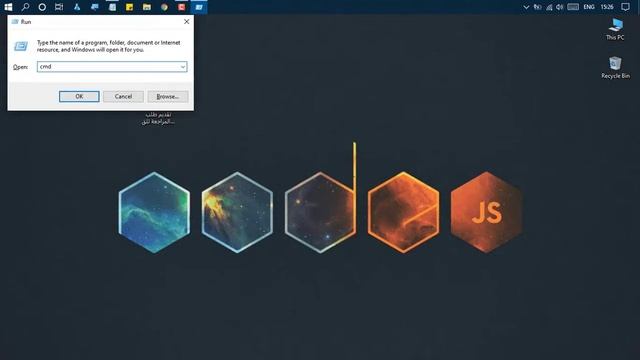Select This PC desktop icon
This screenshot has width=640, height=360.
pyautogui.click(x=615, y=29)
